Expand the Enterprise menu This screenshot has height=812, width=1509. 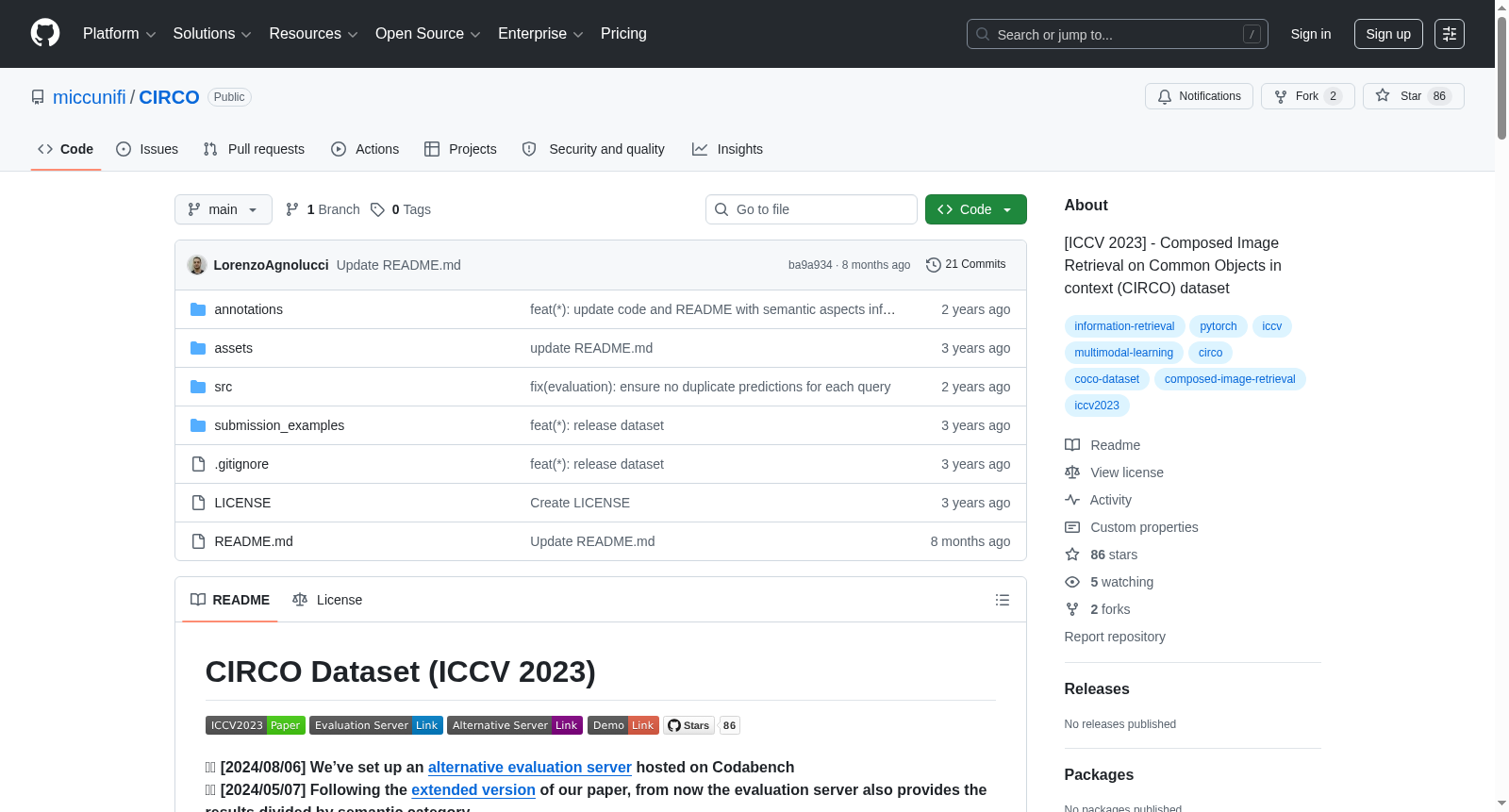click(540, 34)
